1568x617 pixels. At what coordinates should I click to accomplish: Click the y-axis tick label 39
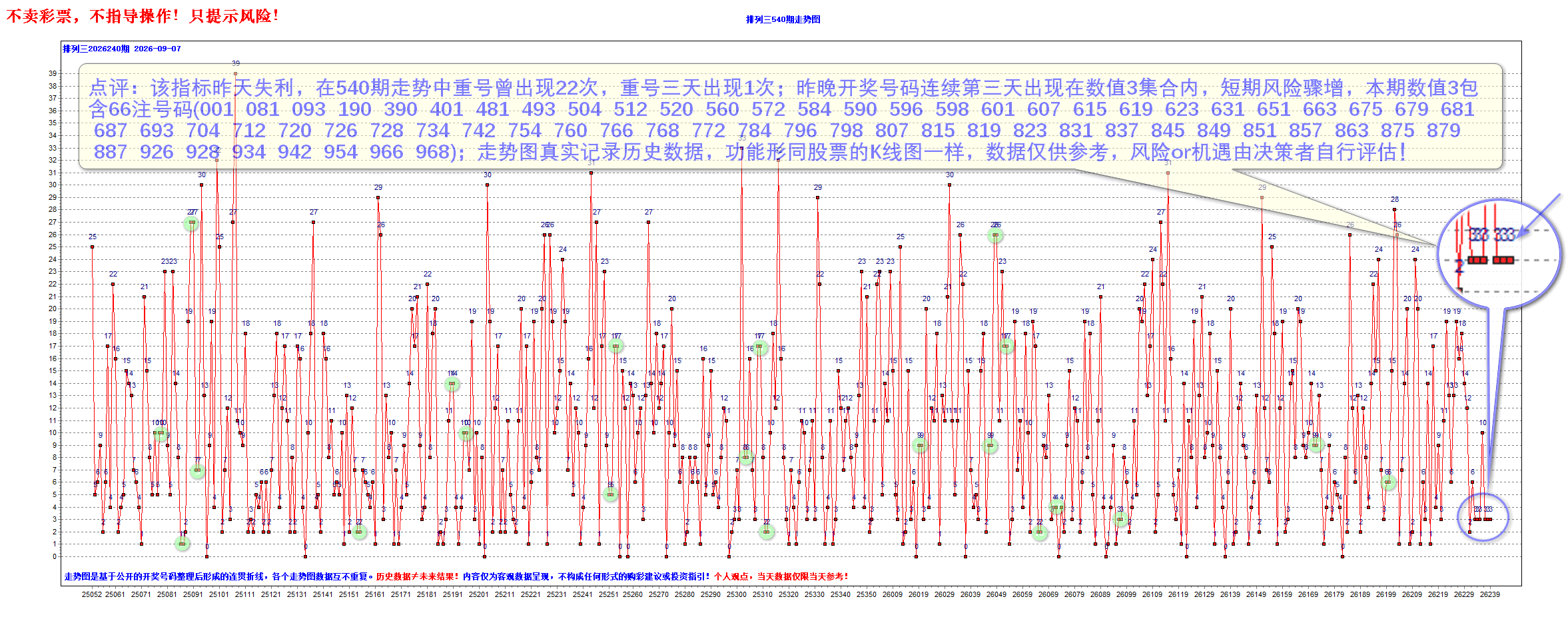53,73
